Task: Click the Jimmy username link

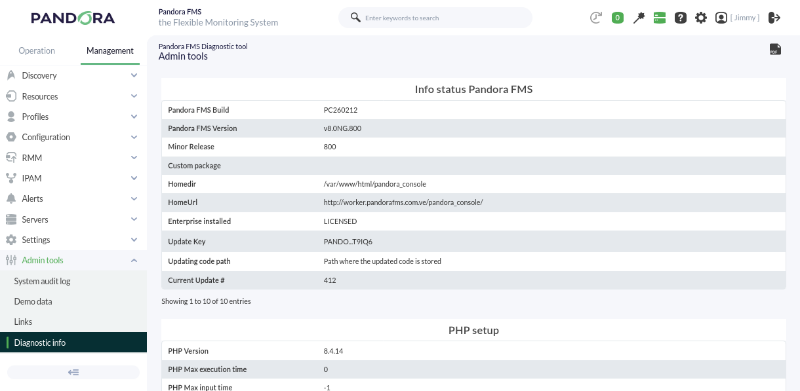Action: 745,18
